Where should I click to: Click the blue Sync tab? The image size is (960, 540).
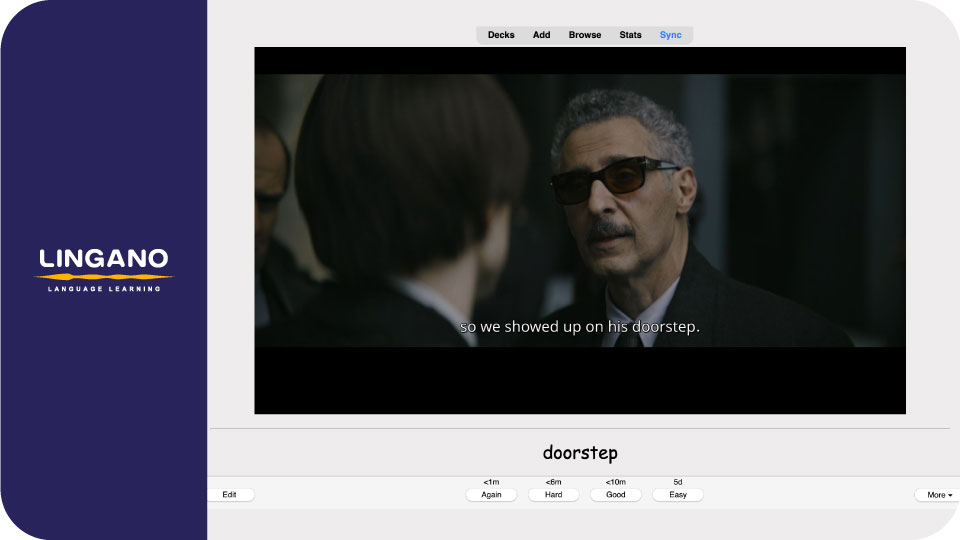(670, 35)
